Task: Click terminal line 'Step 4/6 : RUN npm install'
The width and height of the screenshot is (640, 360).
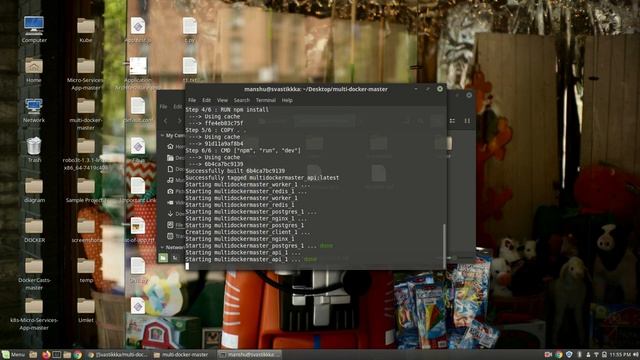Action: 227,109
